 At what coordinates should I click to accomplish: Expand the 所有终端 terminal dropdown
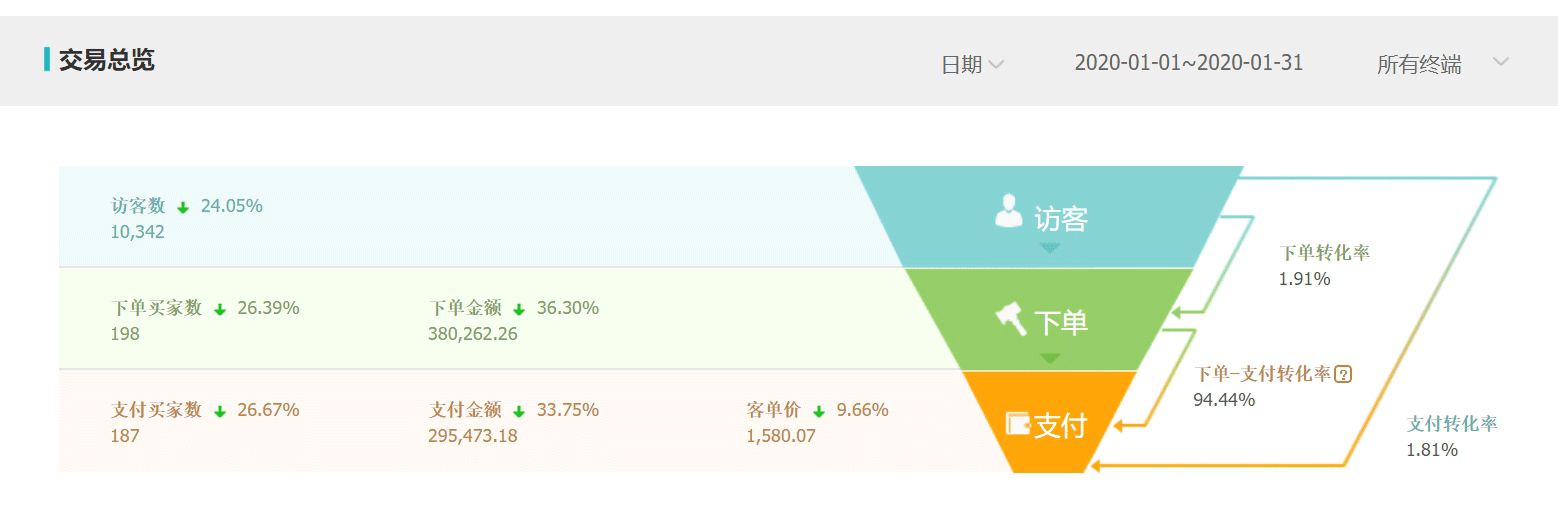1419,65
